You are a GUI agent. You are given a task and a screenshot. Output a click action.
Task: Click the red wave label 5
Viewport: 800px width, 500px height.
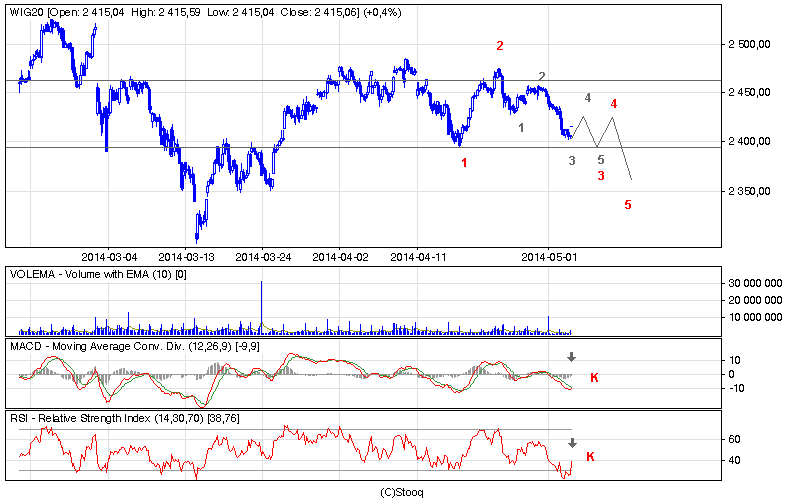[x=628, y=205]
